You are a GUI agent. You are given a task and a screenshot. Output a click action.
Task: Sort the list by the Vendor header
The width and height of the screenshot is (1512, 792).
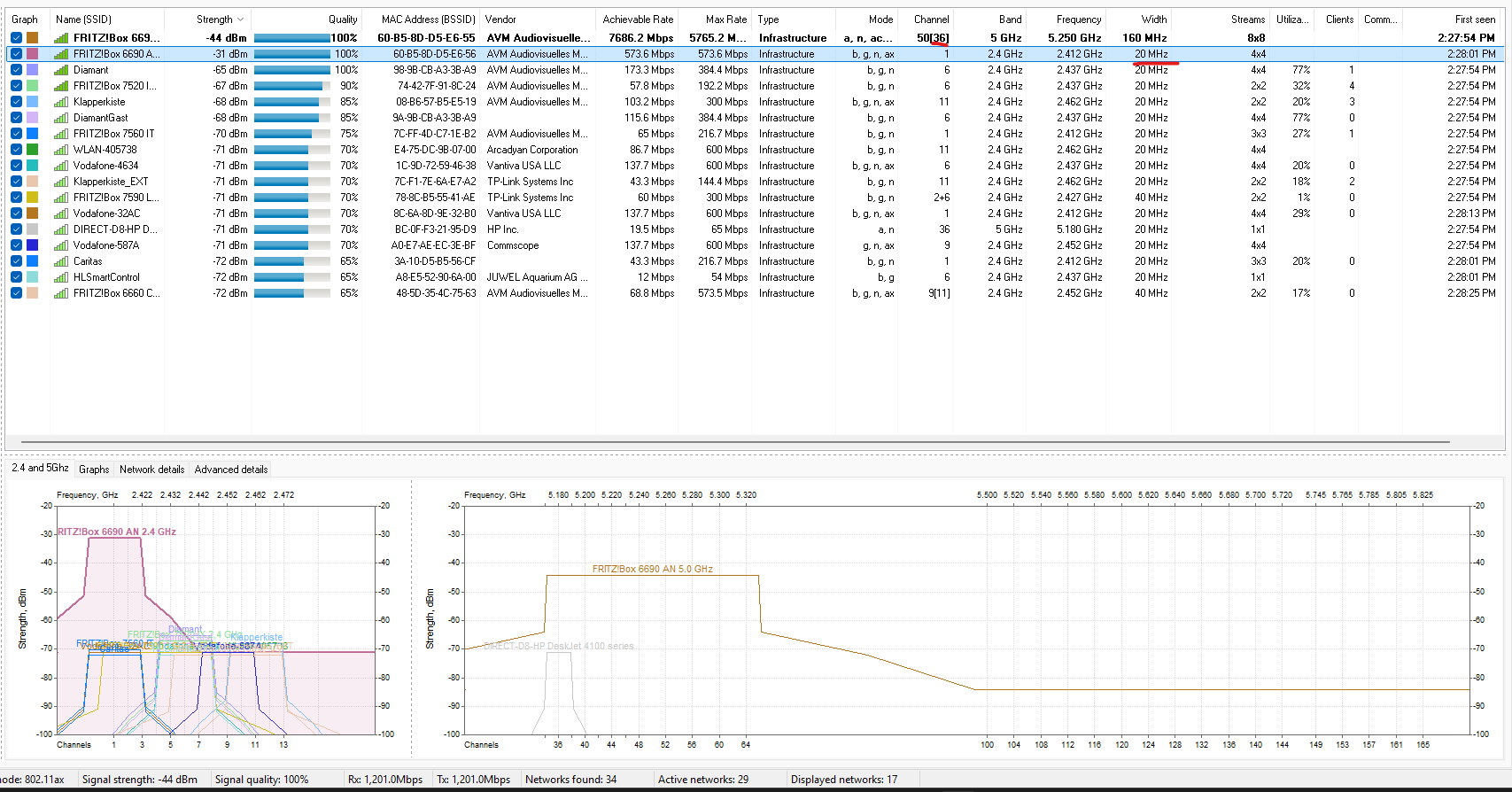pos(500,19)
